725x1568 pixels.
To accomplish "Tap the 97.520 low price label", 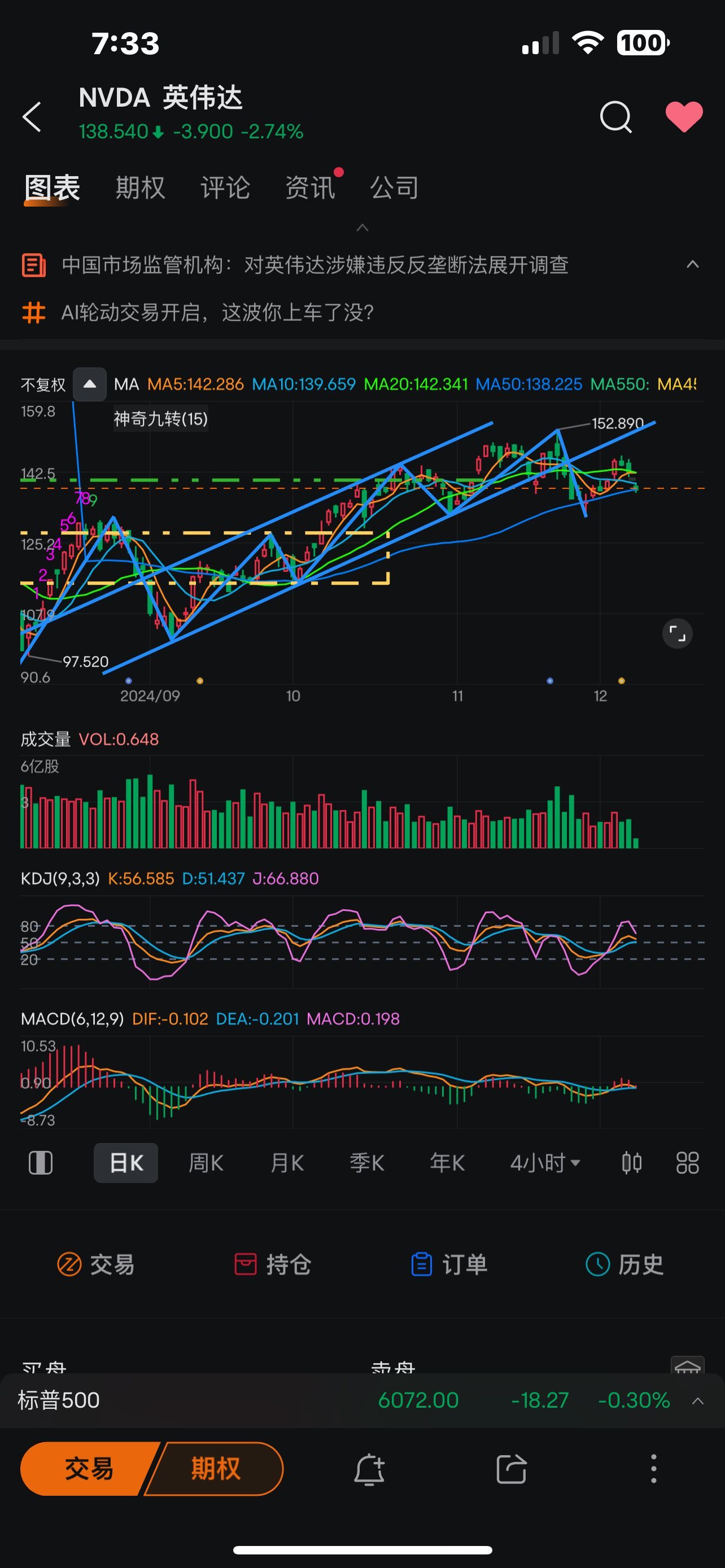I will [86, 662].
